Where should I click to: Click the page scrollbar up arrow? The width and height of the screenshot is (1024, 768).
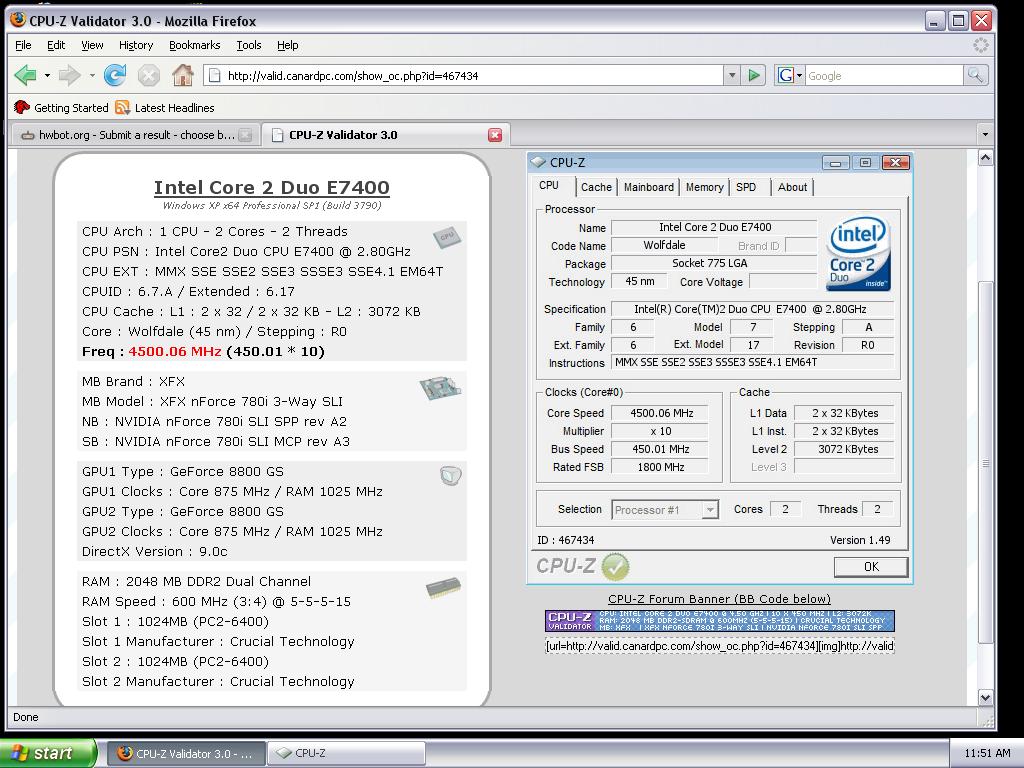[985, 157]
